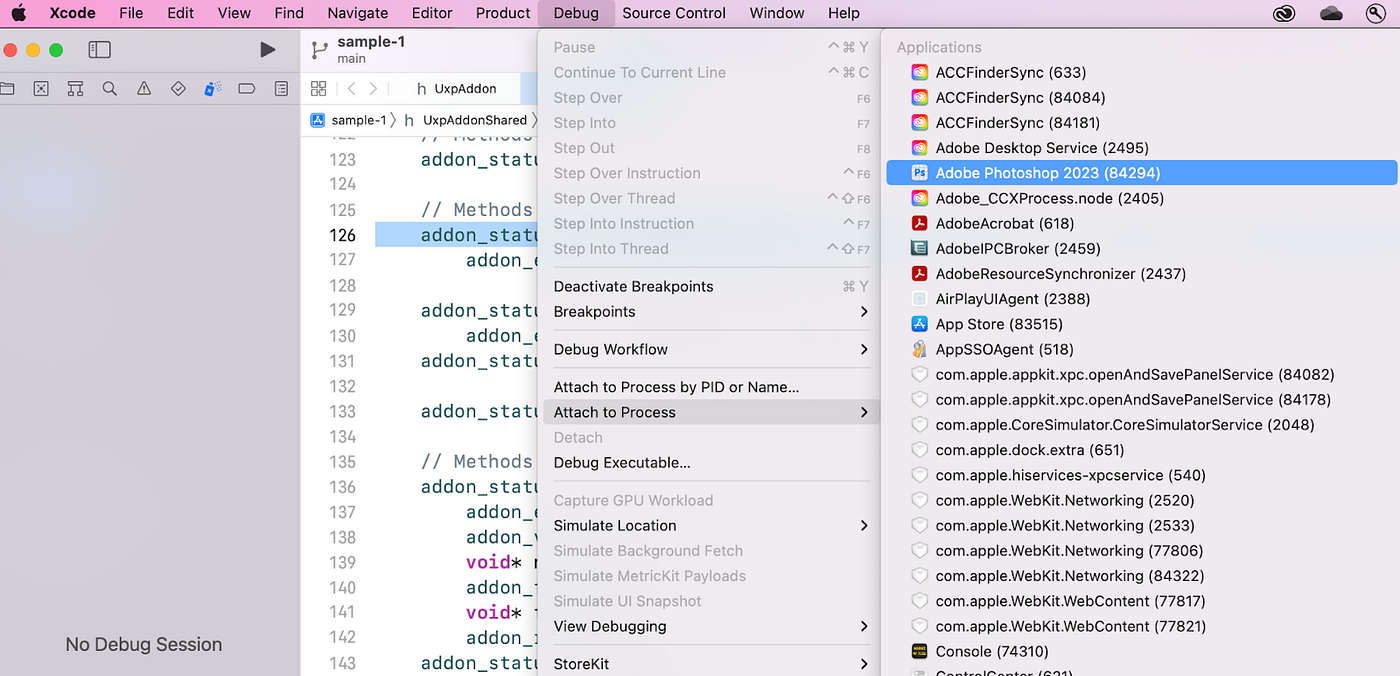Open the Window menu
Viewport: 1400px width, 676px height.
pos(777,13)
